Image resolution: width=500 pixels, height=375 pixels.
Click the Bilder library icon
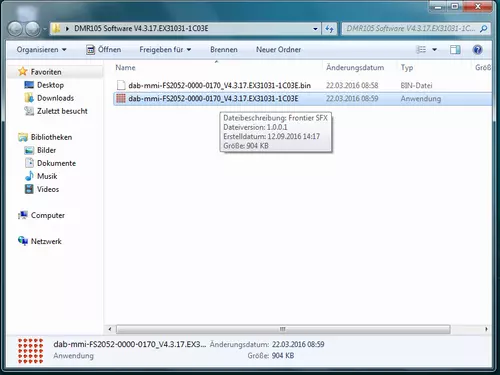[x=29, y=150]
